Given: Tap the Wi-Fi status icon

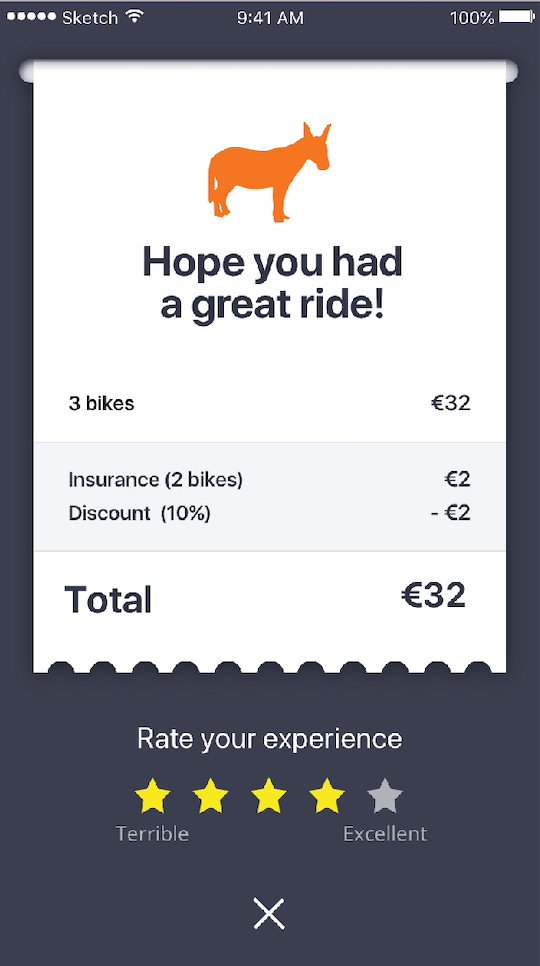Looking at the screenshot, I should [x=133, y=17].
